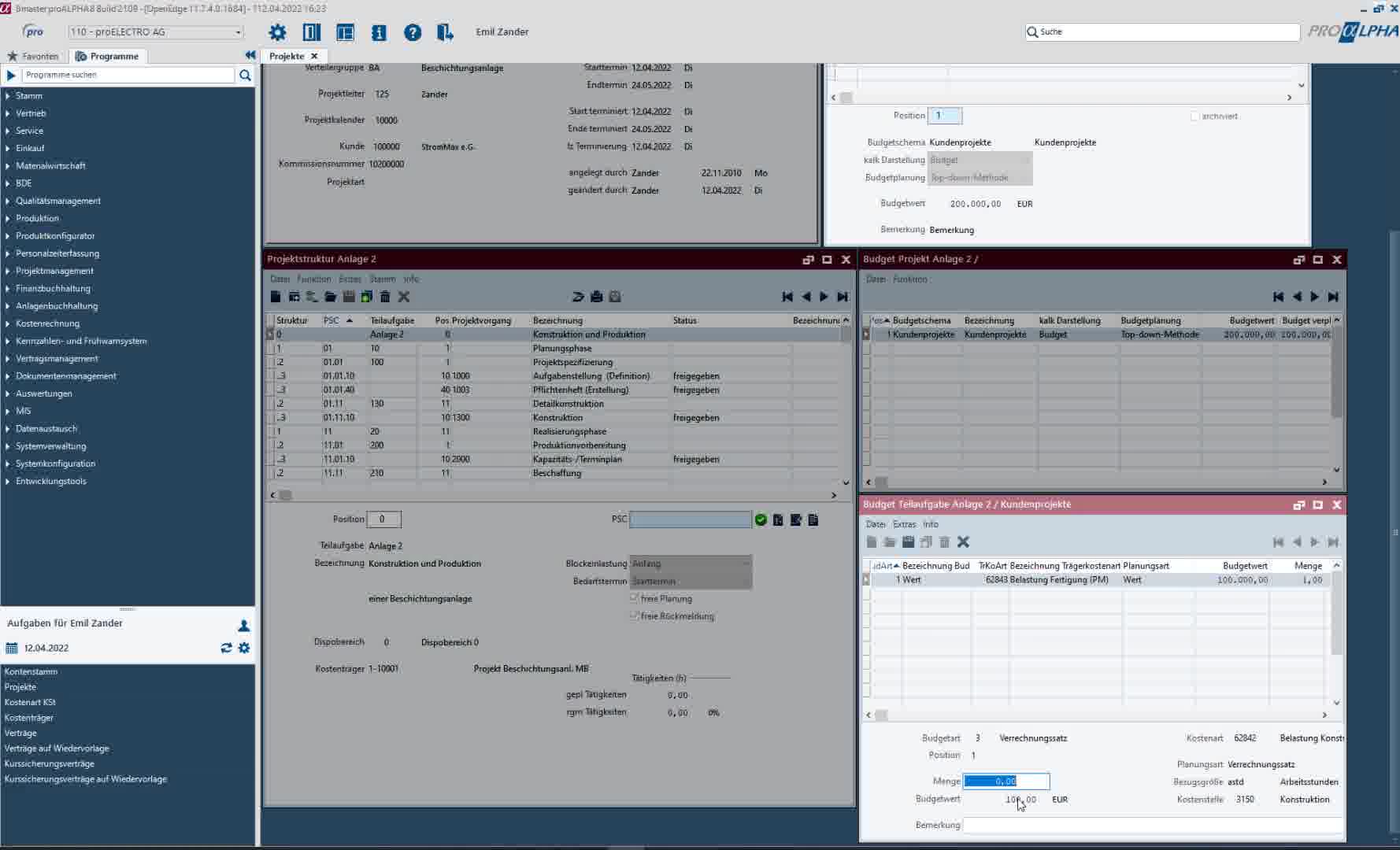Collapse the sidebar with double-arrow icon
The height and width of the screenshot is (850, 1400).
[x=250, y=55]
